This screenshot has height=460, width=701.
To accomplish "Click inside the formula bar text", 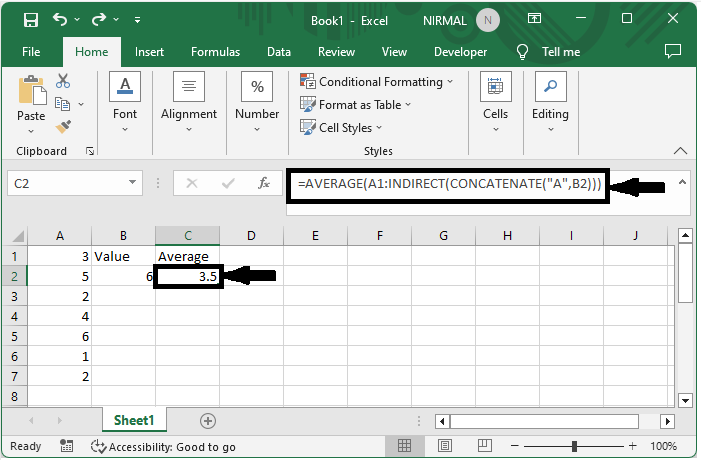I will coord(449,184).
